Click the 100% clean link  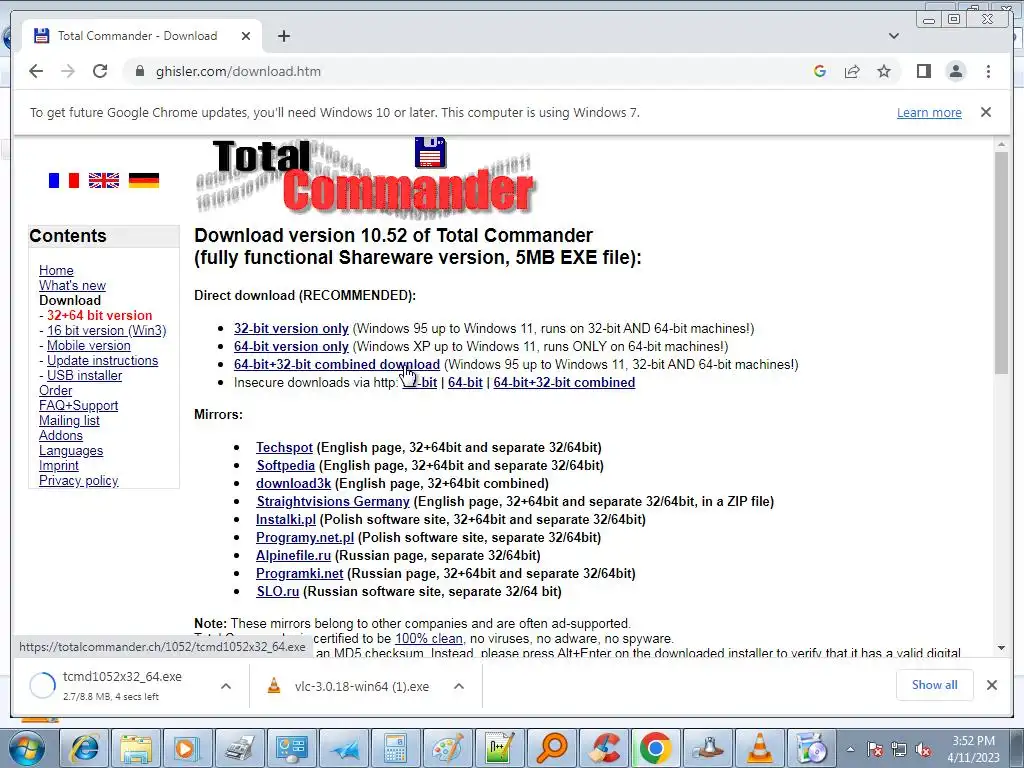tap(428, 639)
